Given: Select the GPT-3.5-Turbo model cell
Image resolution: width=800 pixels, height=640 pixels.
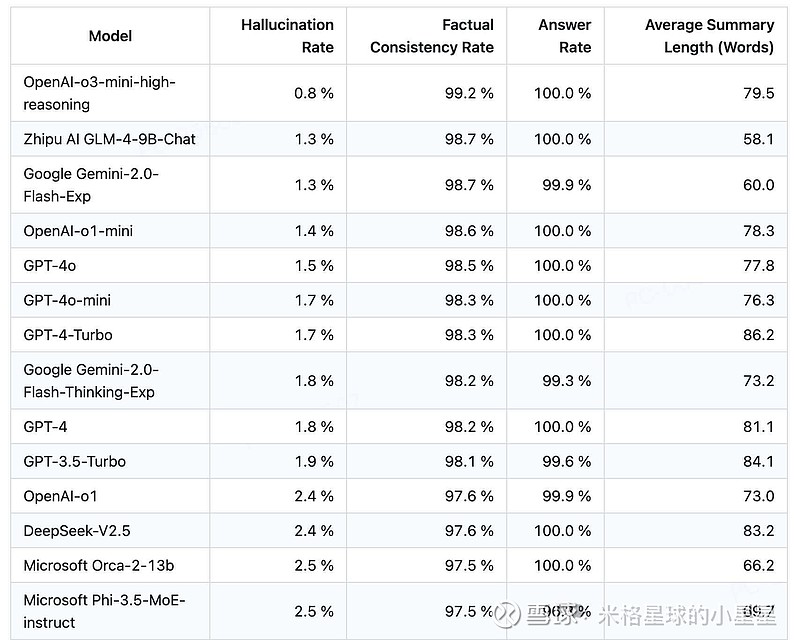Looking at the screenshot, I should point(74,461).
